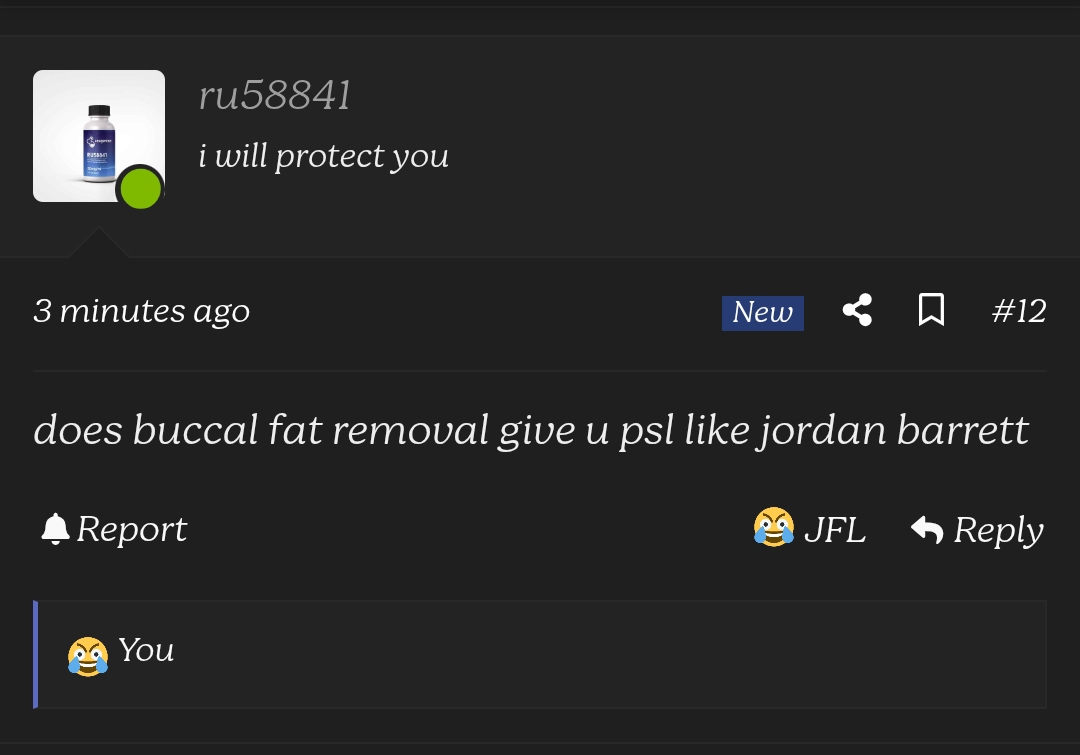Open the post permalink #12
Image resolution: width=1080 pixels, height=755 pixels.
click(1019, 311)
